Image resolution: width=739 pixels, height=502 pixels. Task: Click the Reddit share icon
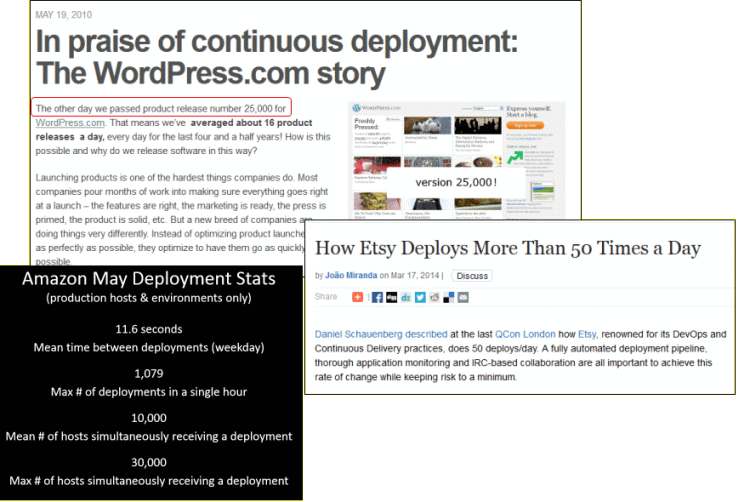tap(434, 297)
